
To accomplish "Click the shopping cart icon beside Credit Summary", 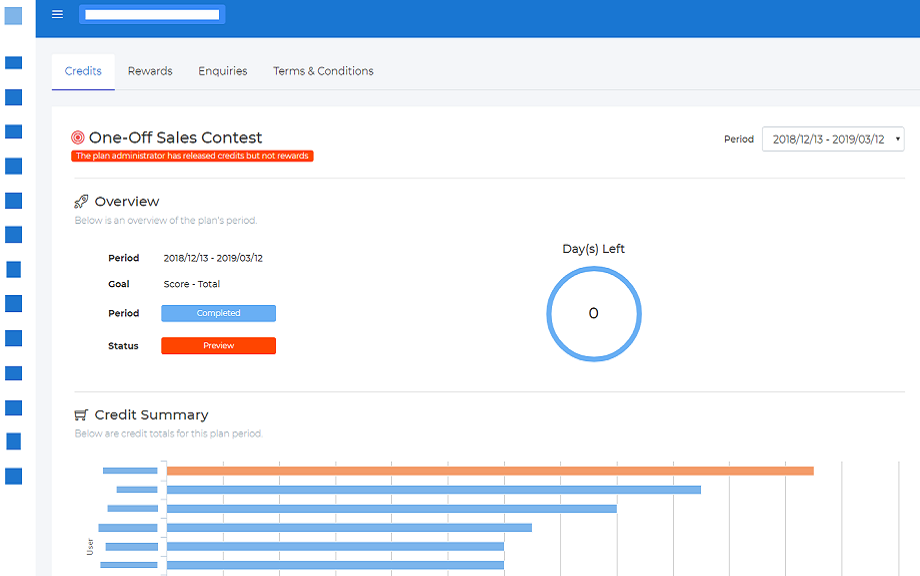I will point(80,414).
